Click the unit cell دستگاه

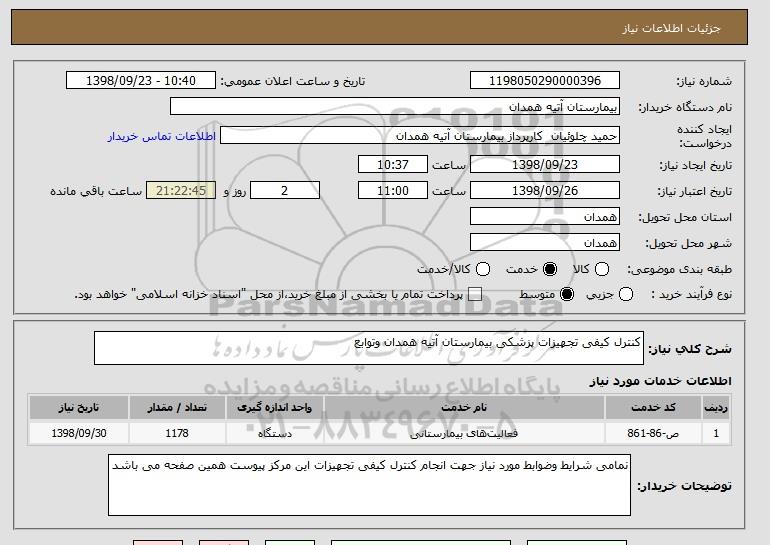275,433
